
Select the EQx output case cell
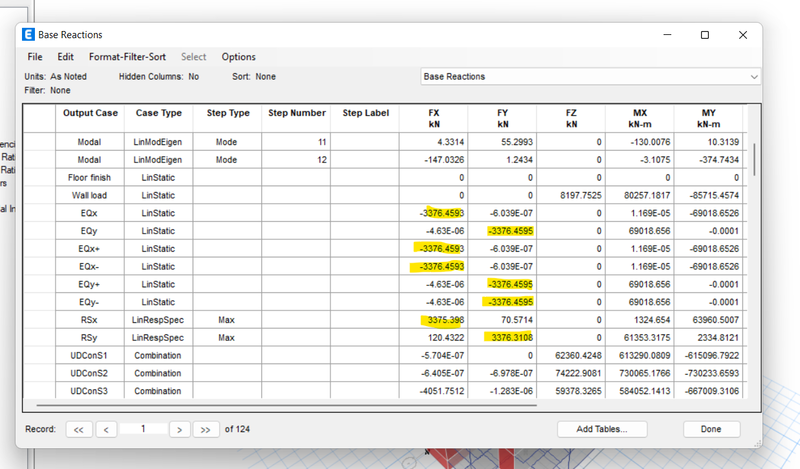pos(90,213)
